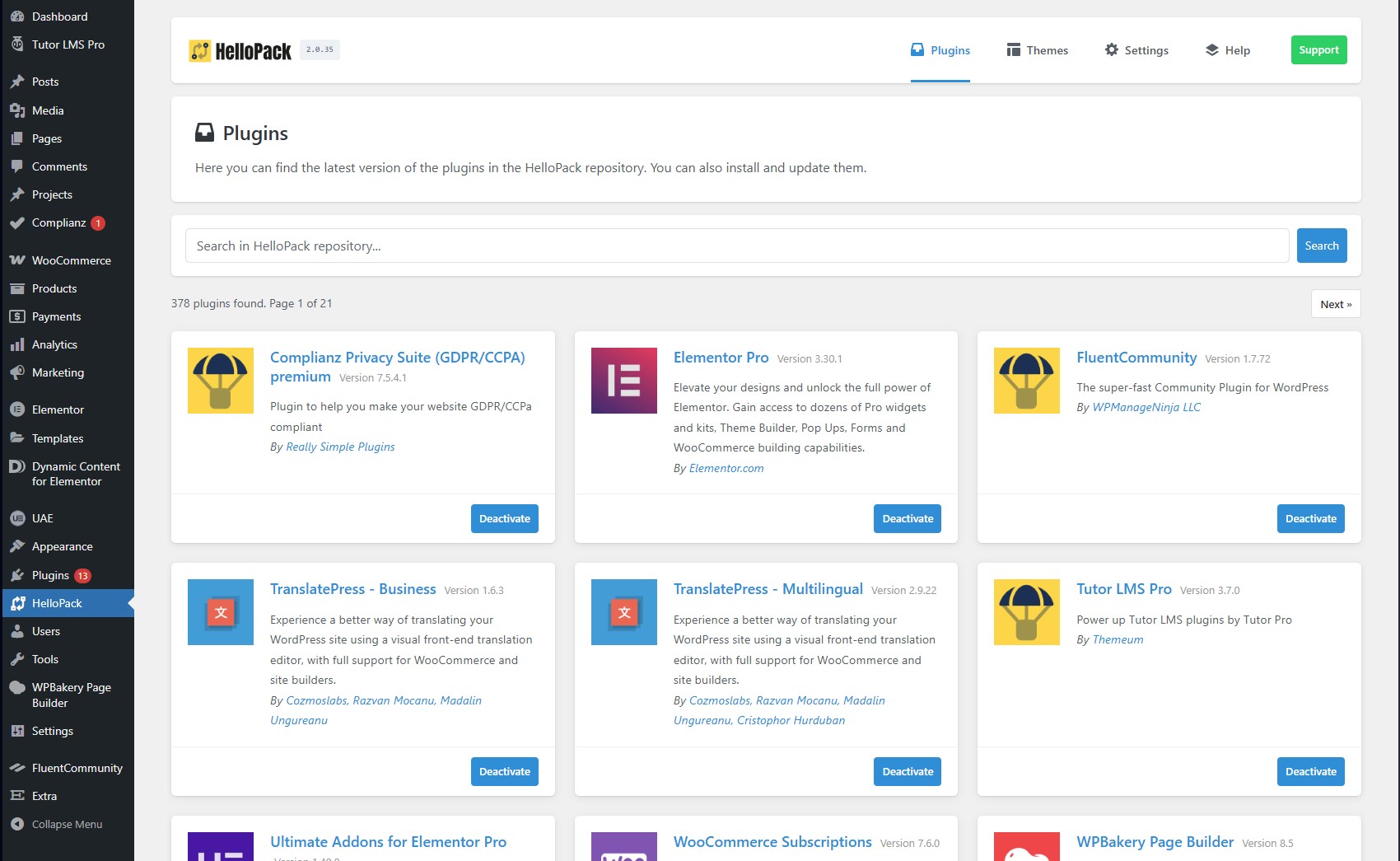Open Plugins menu with 13 updates badge
This screenshot has width=1400, height=861.
click(x=51, y=576)
